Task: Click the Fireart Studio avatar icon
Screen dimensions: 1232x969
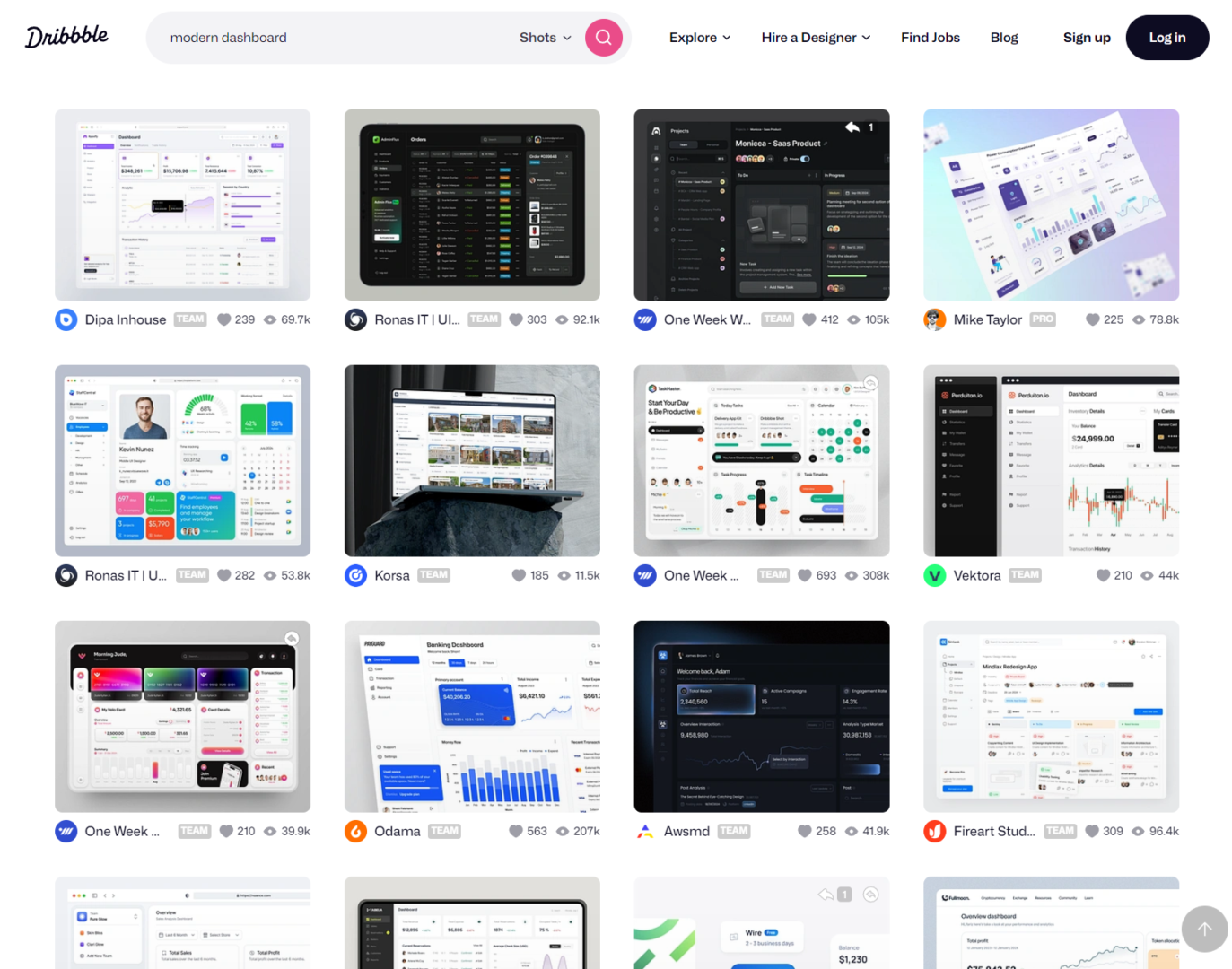Action: 935,831
